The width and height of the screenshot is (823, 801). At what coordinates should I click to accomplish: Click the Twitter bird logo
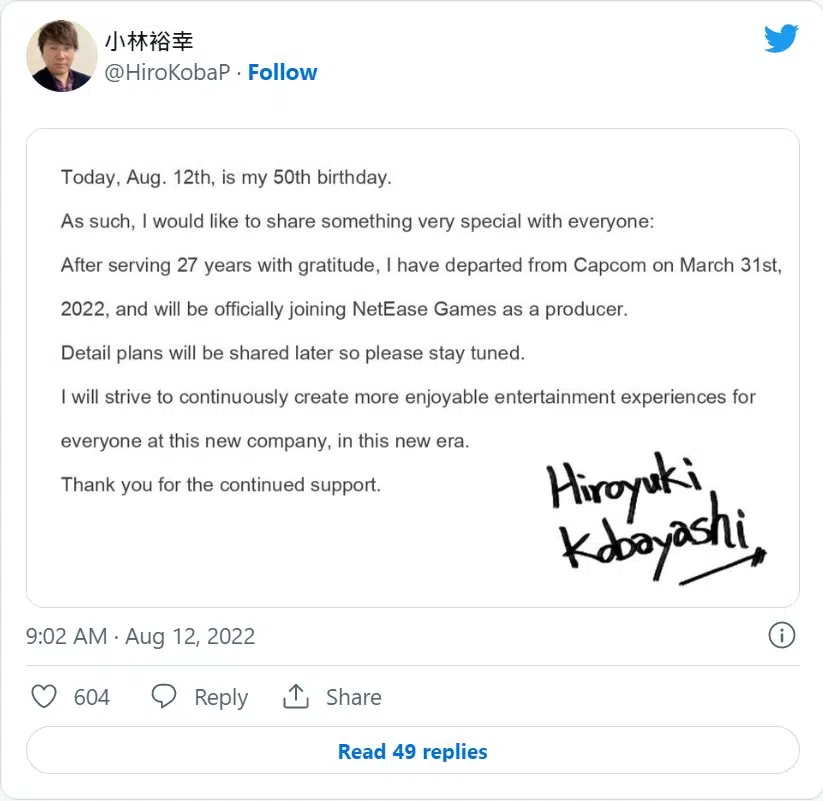coord(781,38)
